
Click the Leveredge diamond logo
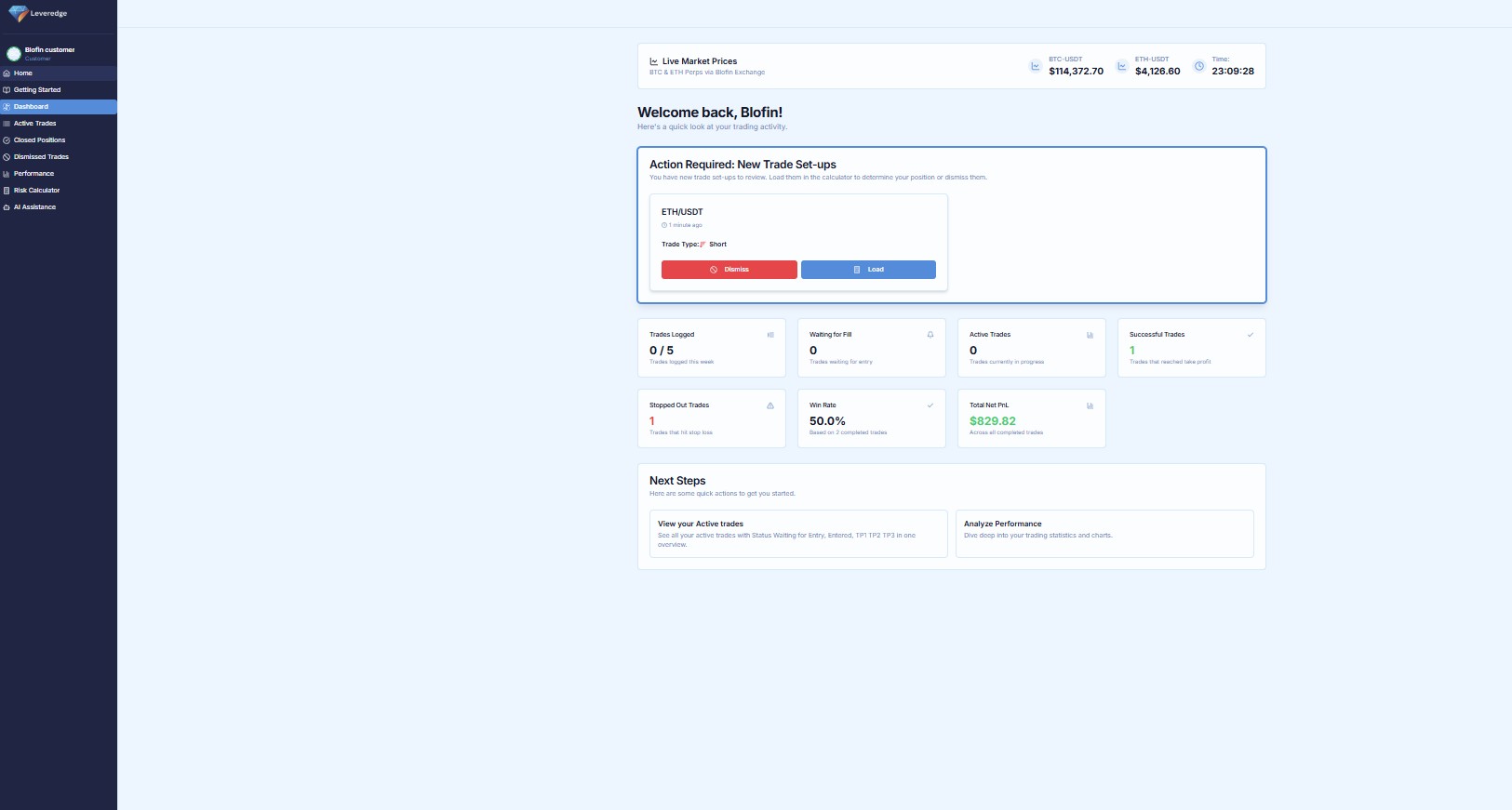18,14
